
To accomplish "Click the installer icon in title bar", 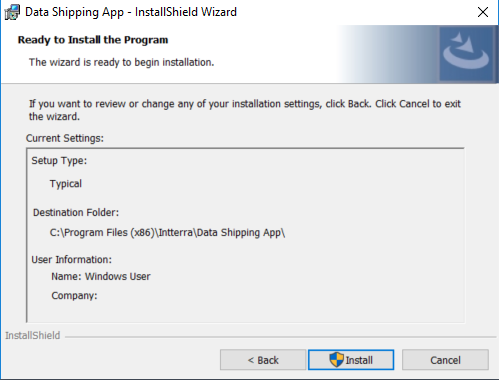I will [x=12, y=12].
